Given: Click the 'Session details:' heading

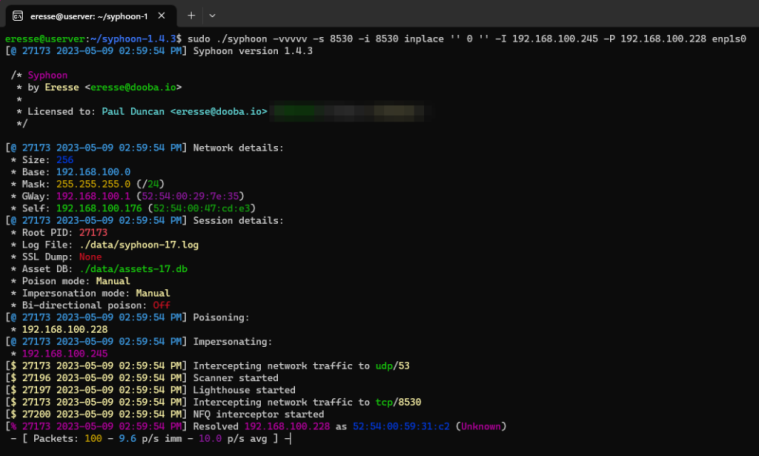Looking at the screenshot, I should pos(238,220).
